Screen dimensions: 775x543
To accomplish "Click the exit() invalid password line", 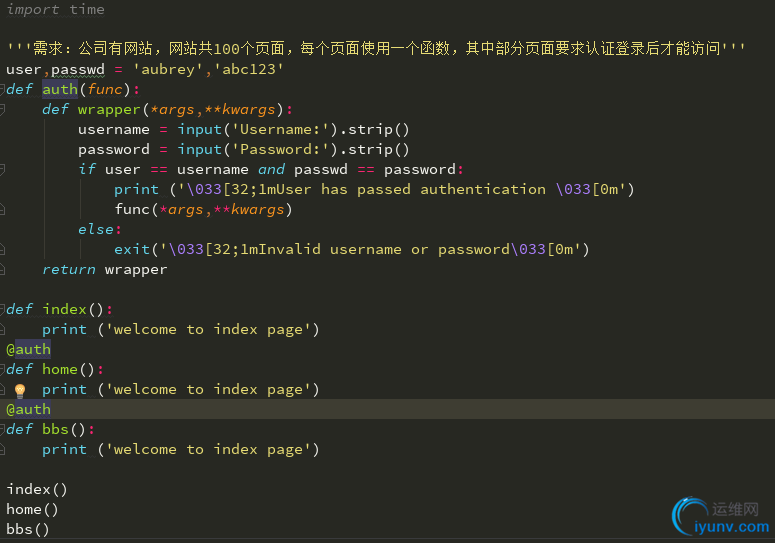I will tap(350, 249).
